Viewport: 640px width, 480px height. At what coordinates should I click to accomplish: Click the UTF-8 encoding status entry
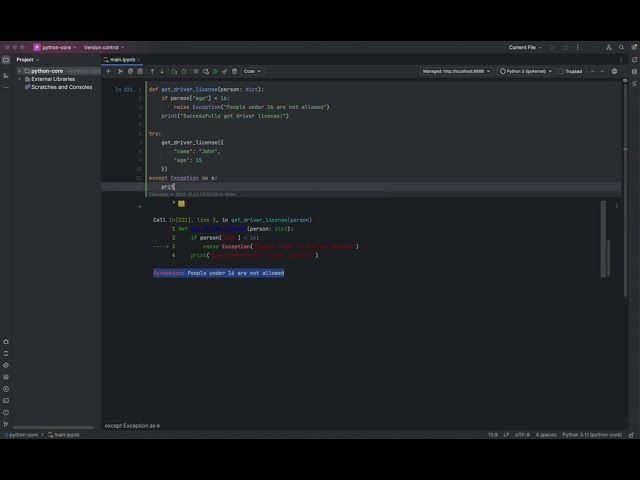[x=522, y=435]
